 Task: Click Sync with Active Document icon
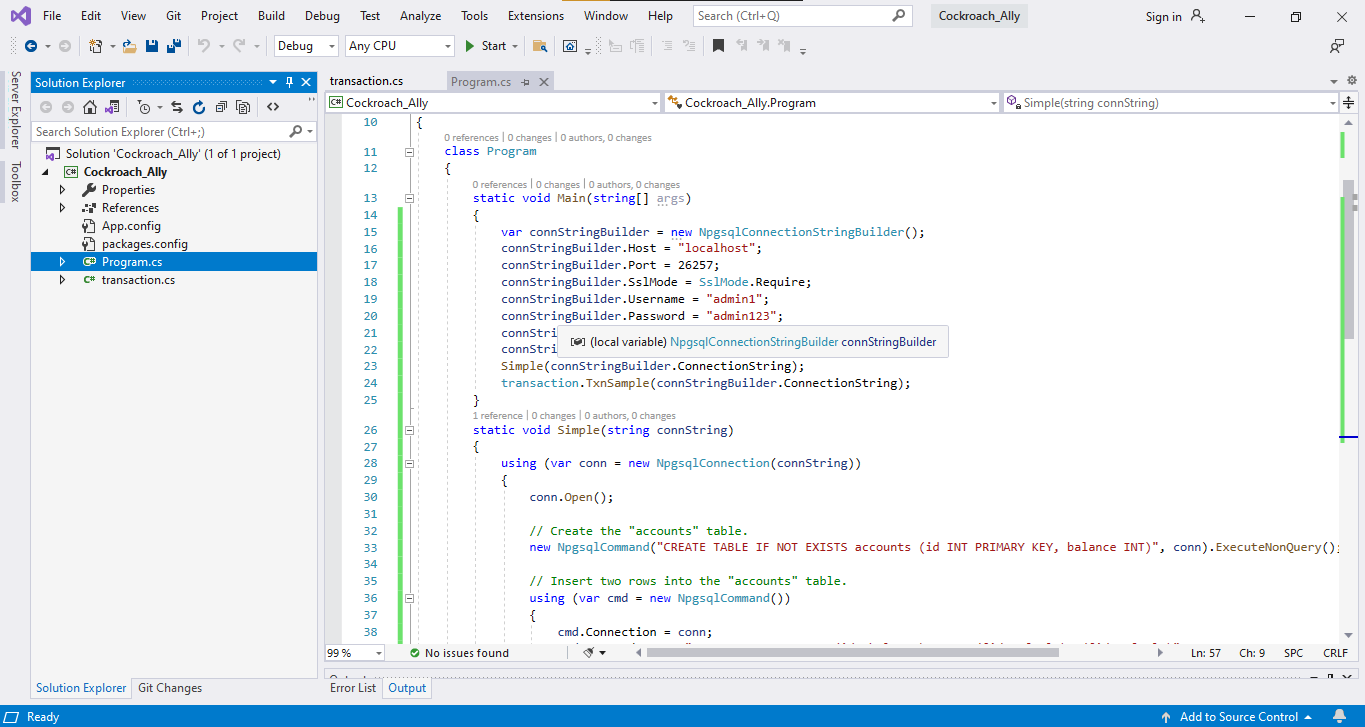[x=177, y=107]
